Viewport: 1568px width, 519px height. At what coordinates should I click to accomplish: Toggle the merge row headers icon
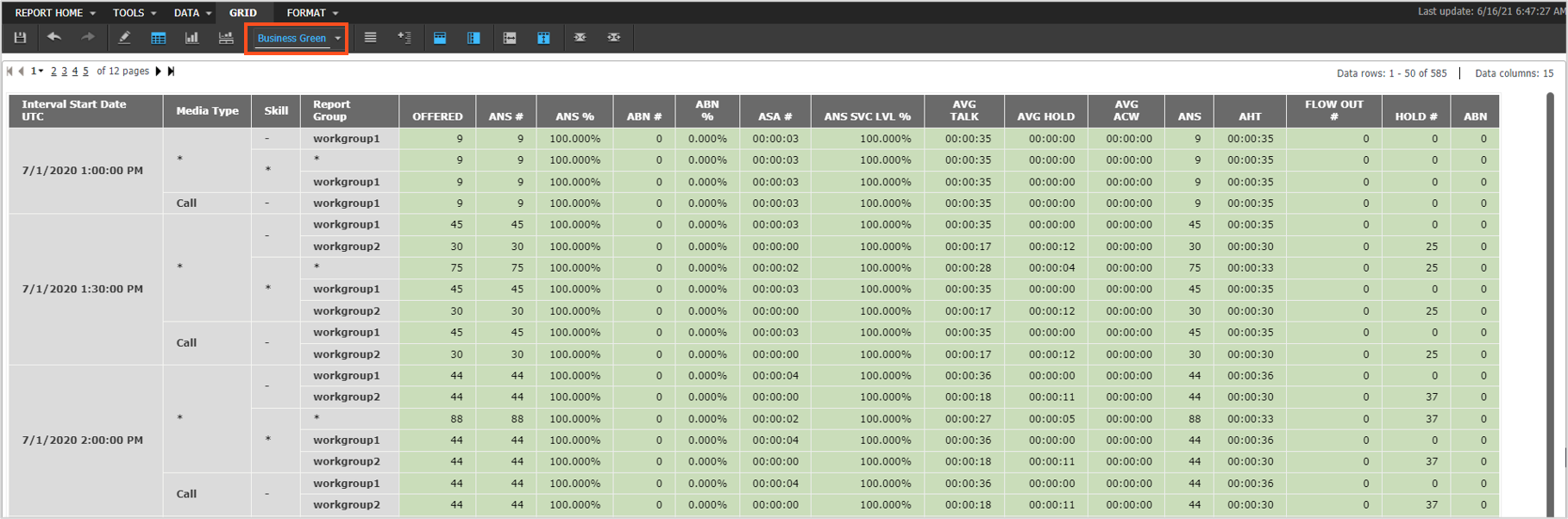click(x=474, y=38)
